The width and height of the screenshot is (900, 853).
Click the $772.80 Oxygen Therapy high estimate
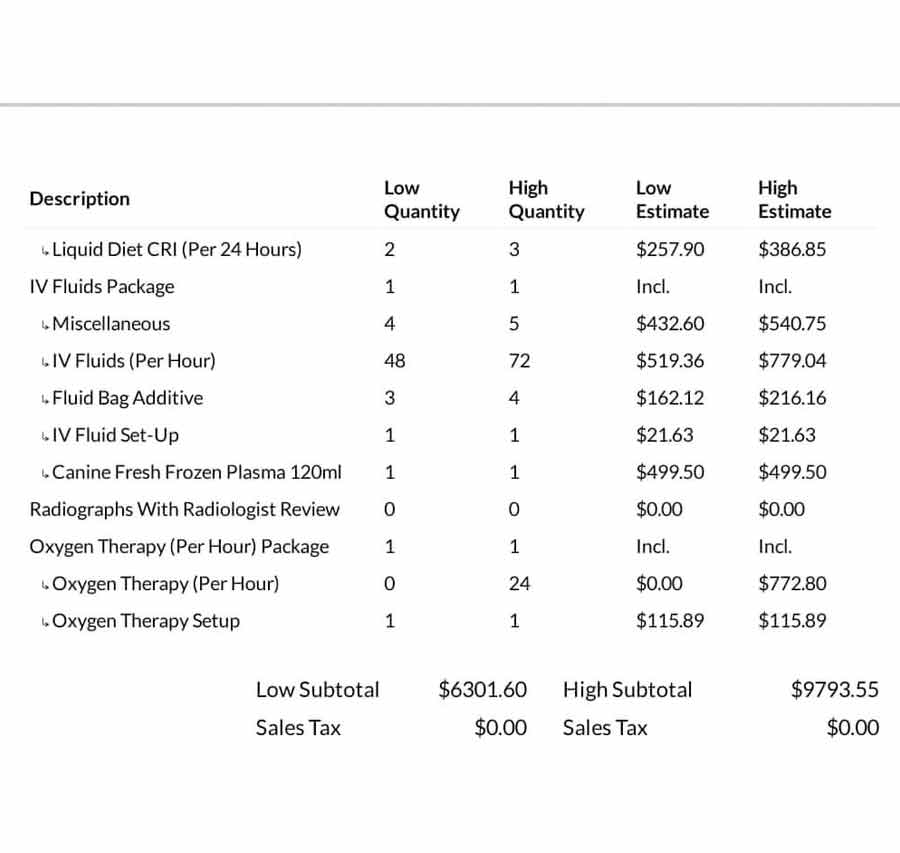tap(792, 584)
